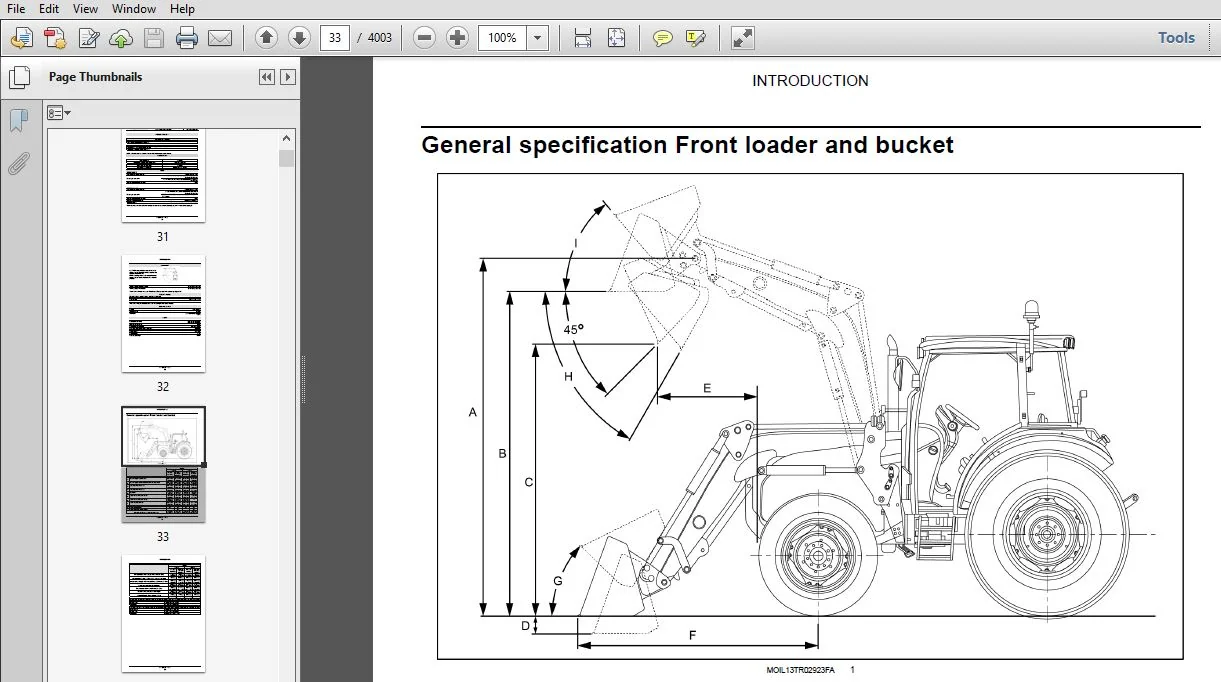Open the File menu
The width and height of the screenshot is (1221, 682).
coord(16,9)
